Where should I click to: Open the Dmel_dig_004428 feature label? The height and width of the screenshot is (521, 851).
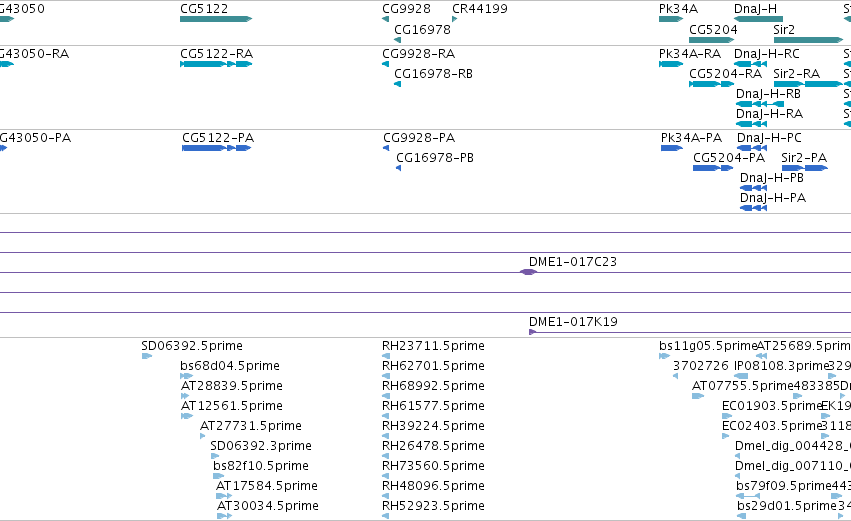(x=792, y=446)
